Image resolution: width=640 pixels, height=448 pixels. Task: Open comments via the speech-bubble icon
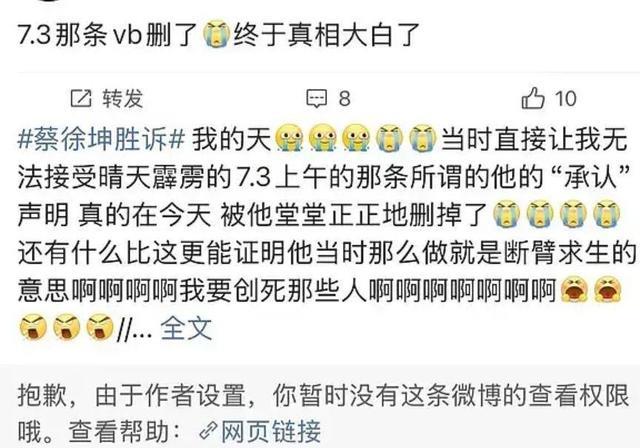click(317, 99)
